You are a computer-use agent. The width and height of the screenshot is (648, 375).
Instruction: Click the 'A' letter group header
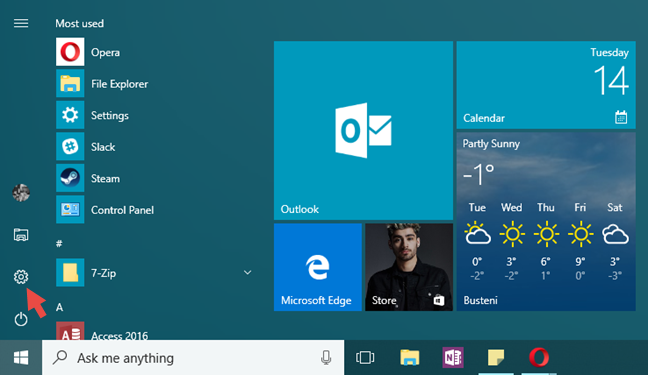click(x=60, y=307)
